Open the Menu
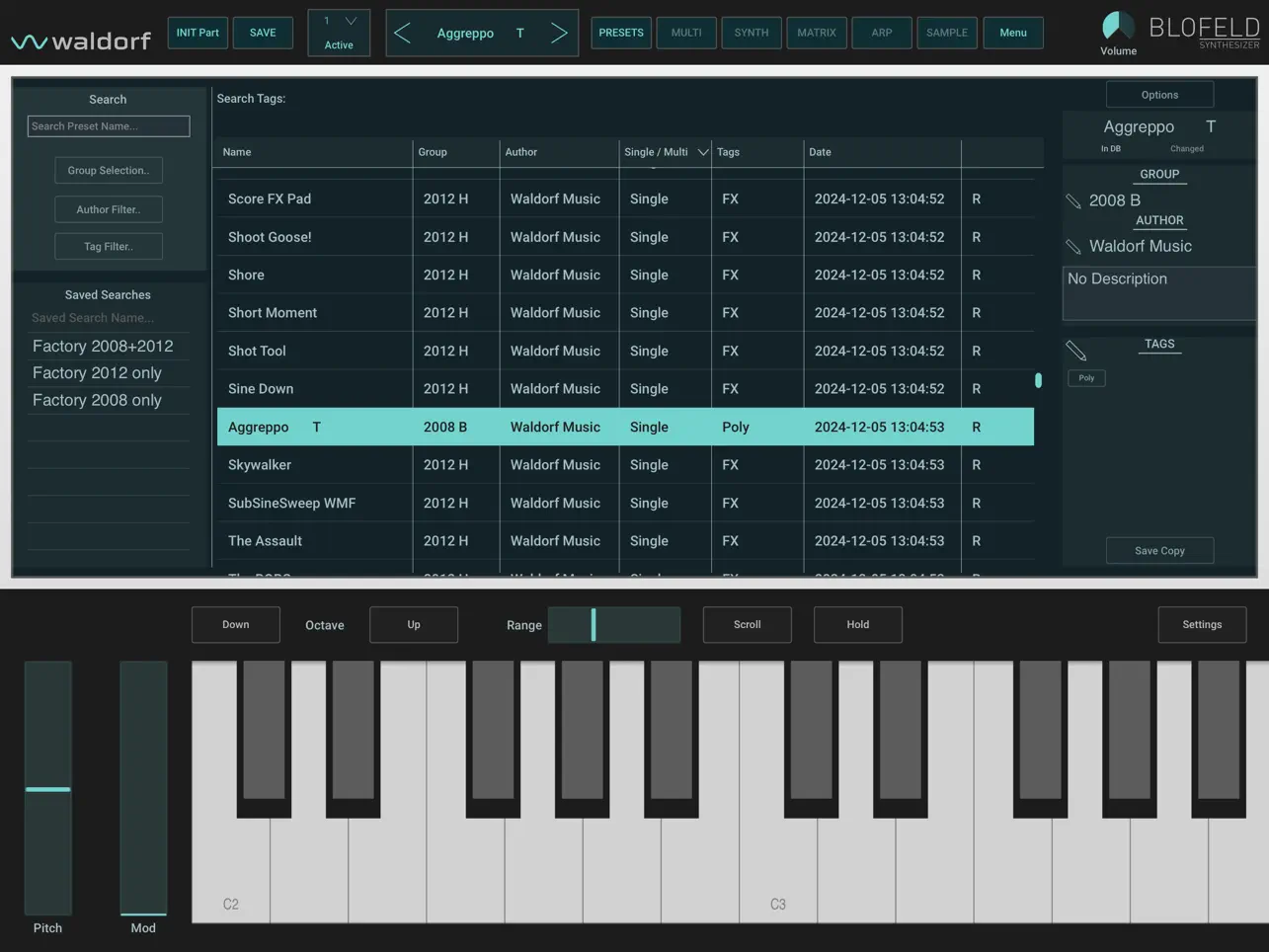1269x952 pixels. pyautogui.click(x=1013, y=33)
